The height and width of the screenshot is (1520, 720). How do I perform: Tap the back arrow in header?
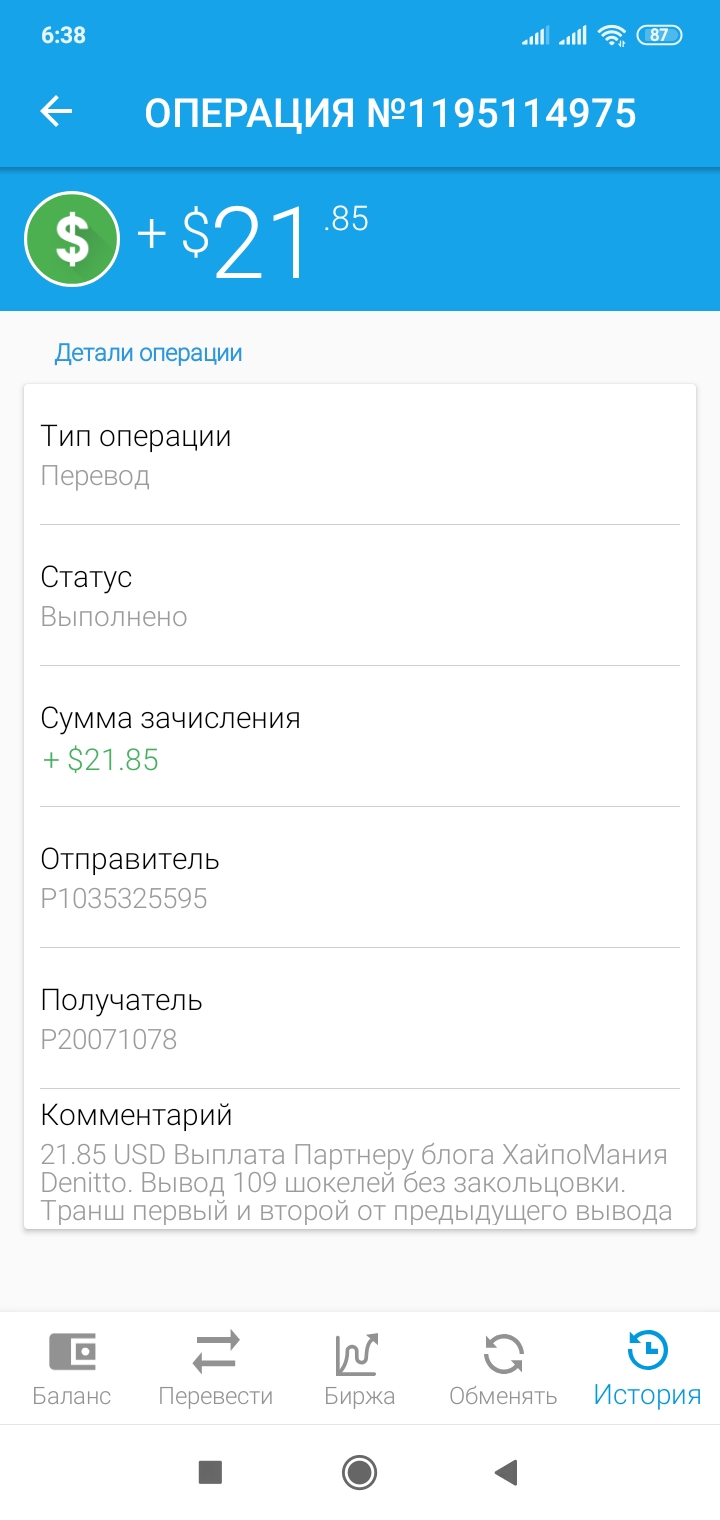pyautogui.click(x=56, y=112)
